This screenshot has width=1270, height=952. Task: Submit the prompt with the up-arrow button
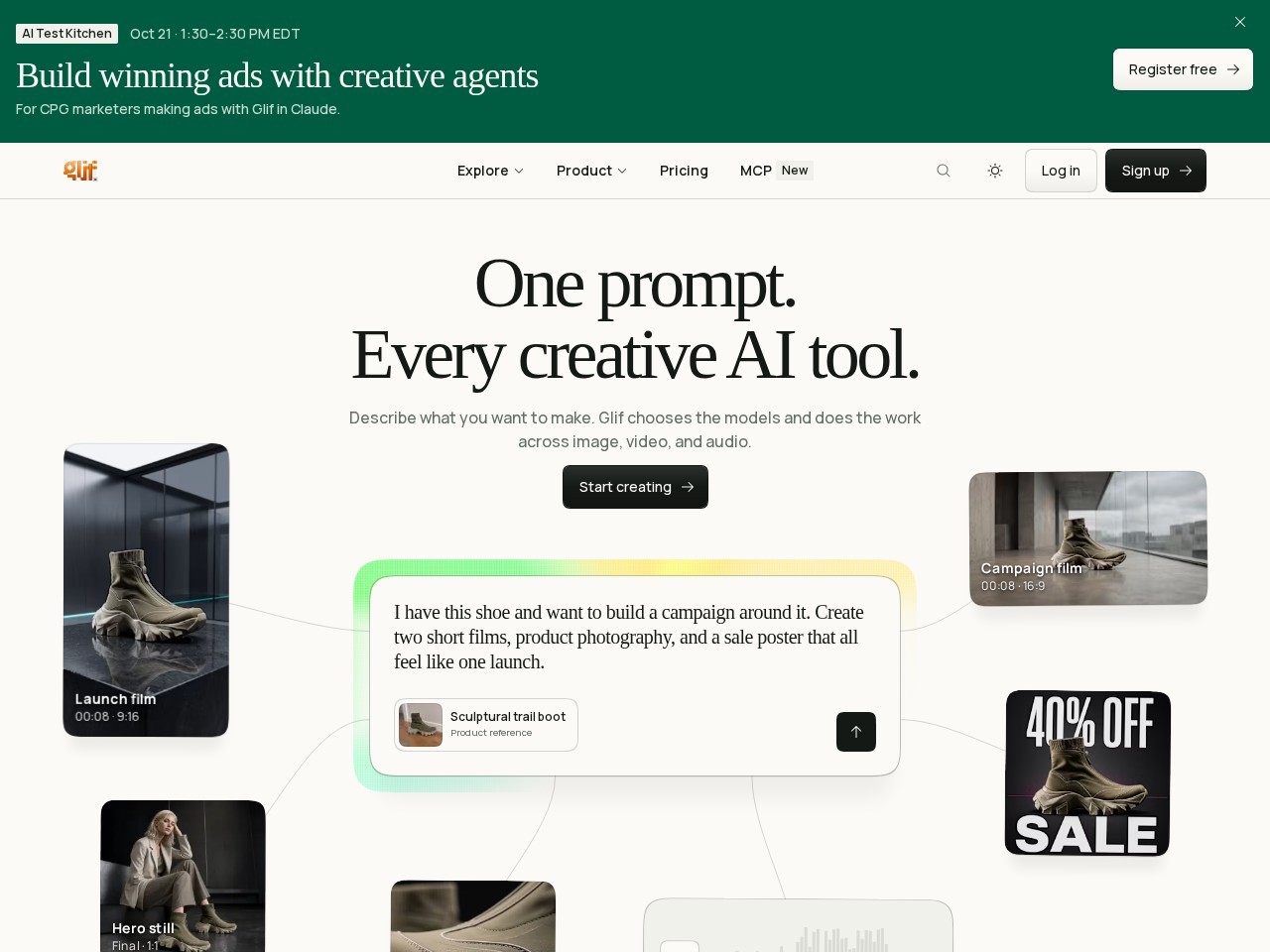(x=856, y=732)
